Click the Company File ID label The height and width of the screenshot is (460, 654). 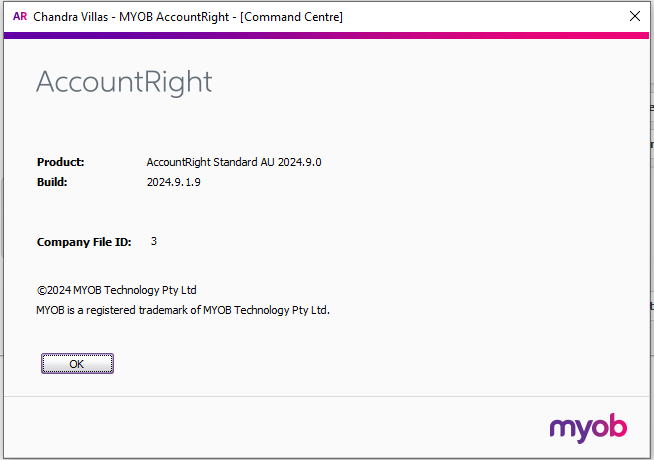(84, 242)
